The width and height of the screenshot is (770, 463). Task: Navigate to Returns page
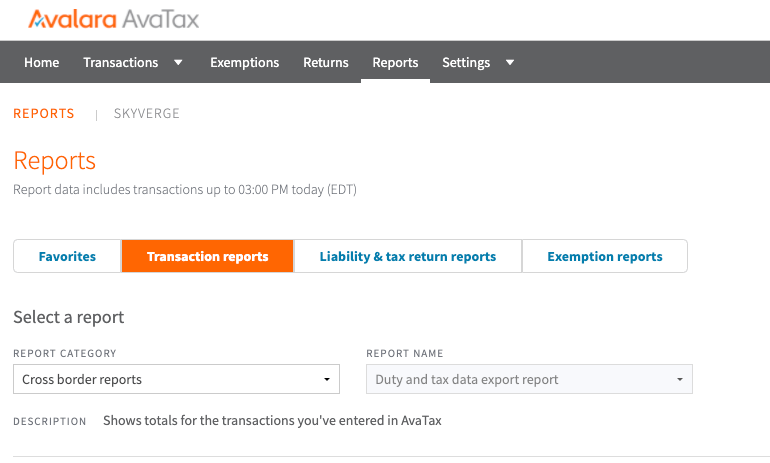326,62
